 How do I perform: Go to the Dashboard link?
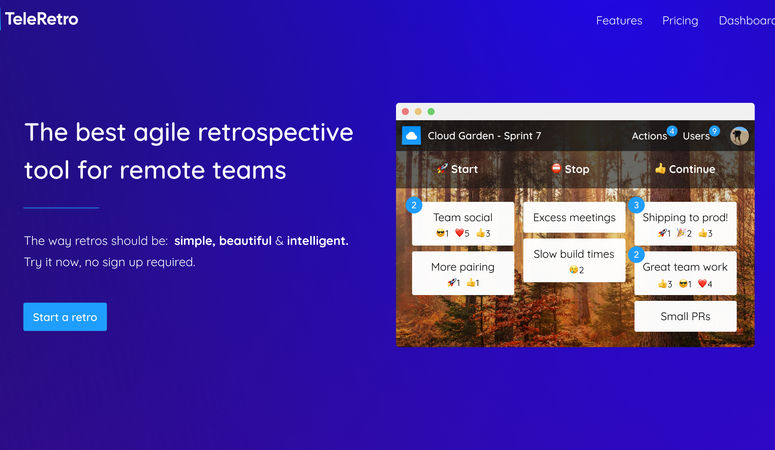pos(746,21)
